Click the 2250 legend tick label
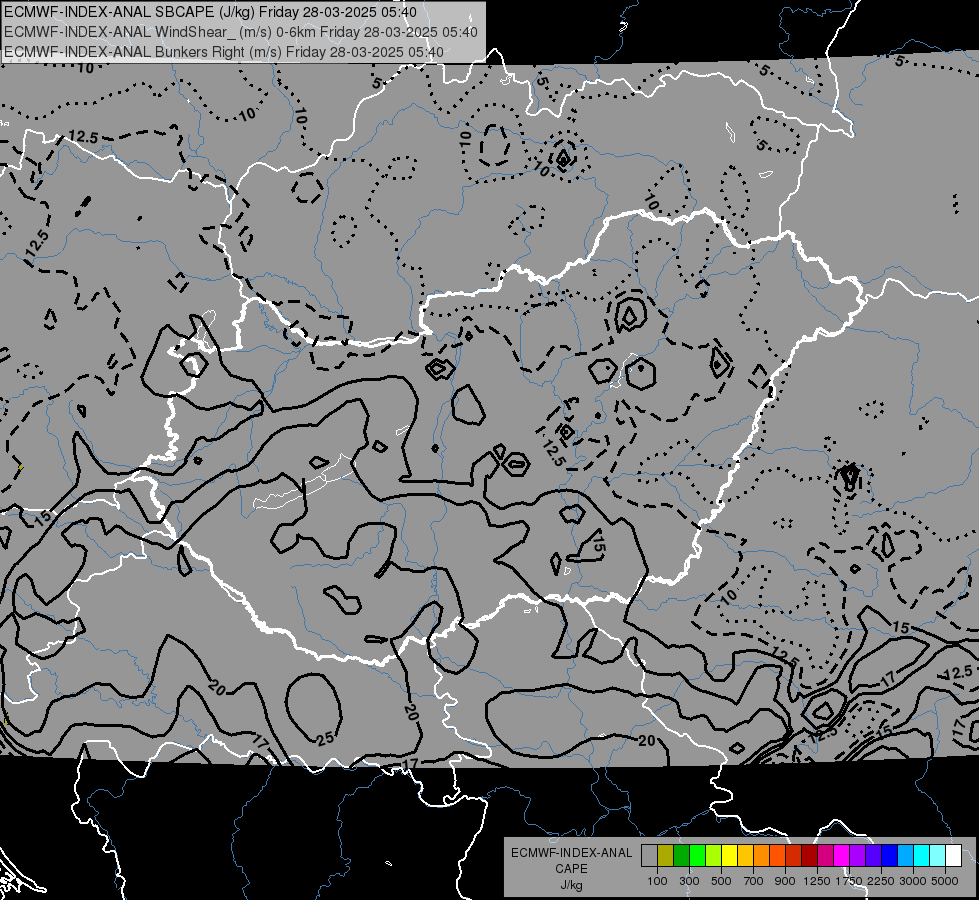The width and height of the screenshot is (979, 900). [880, 881]
